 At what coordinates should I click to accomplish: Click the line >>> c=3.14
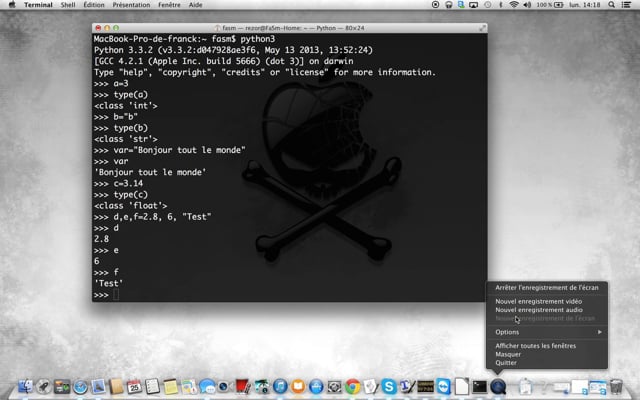[118, 183]
